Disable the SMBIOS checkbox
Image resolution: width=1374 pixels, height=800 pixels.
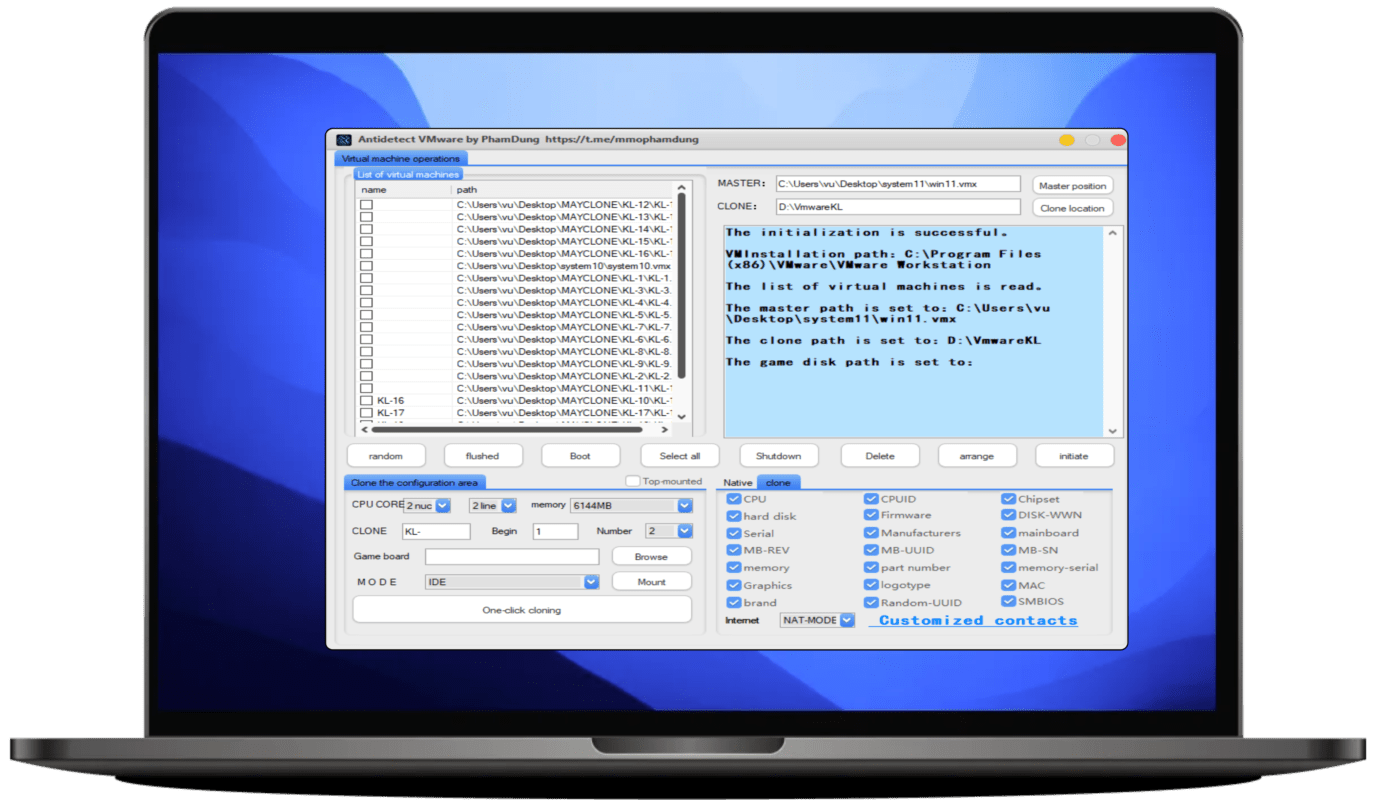click(1009, 601)
